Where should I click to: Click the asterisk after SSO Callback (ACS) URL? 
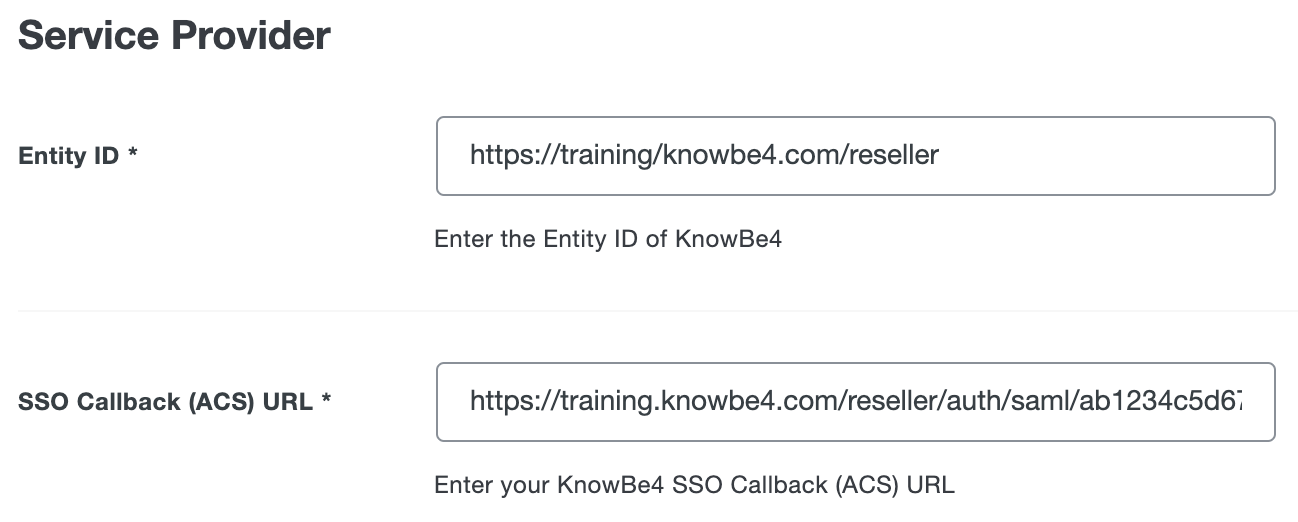click(326, 402)
